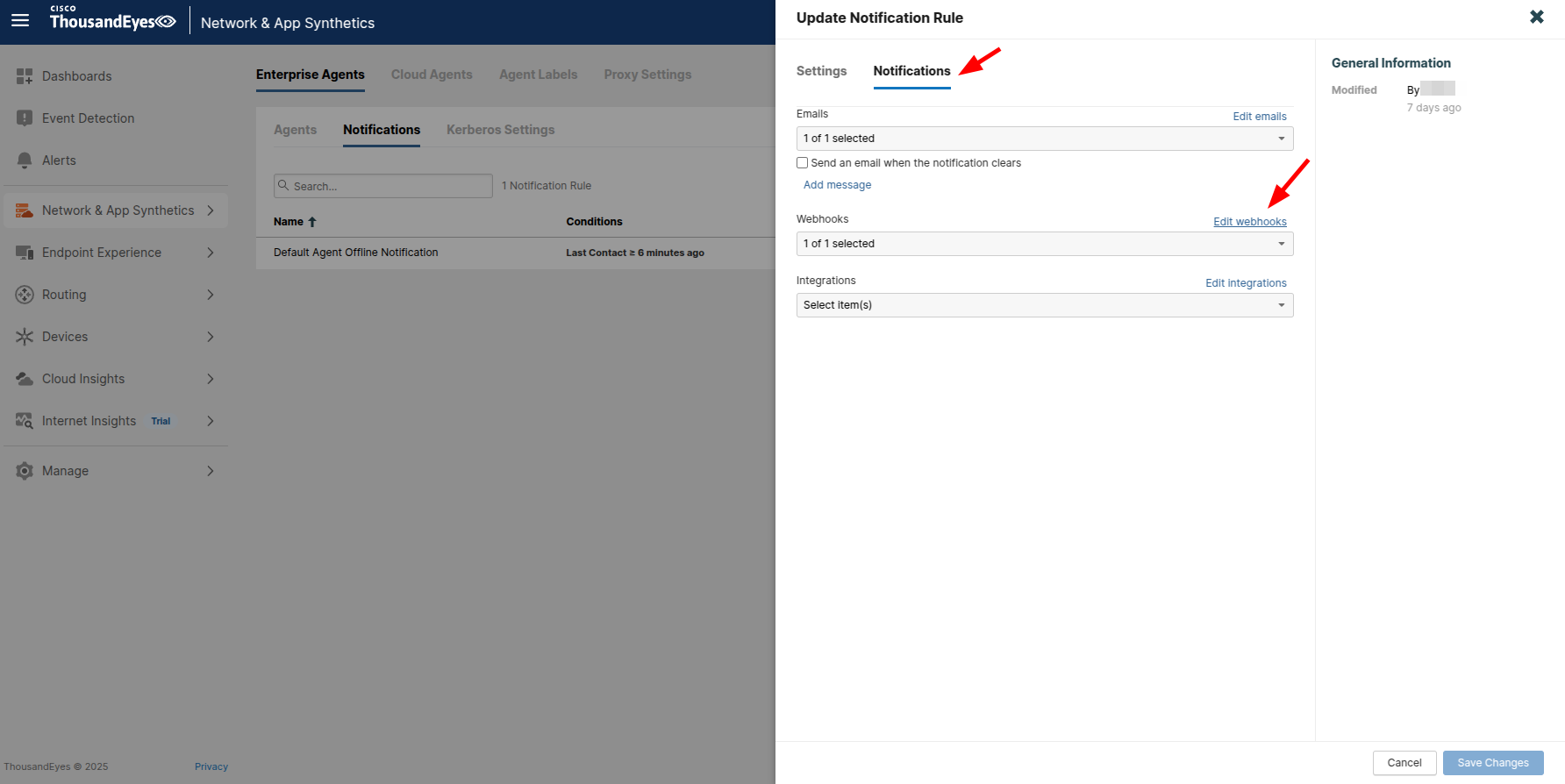
Task: Click the Manage gear icon
Action: pos(25,471)
